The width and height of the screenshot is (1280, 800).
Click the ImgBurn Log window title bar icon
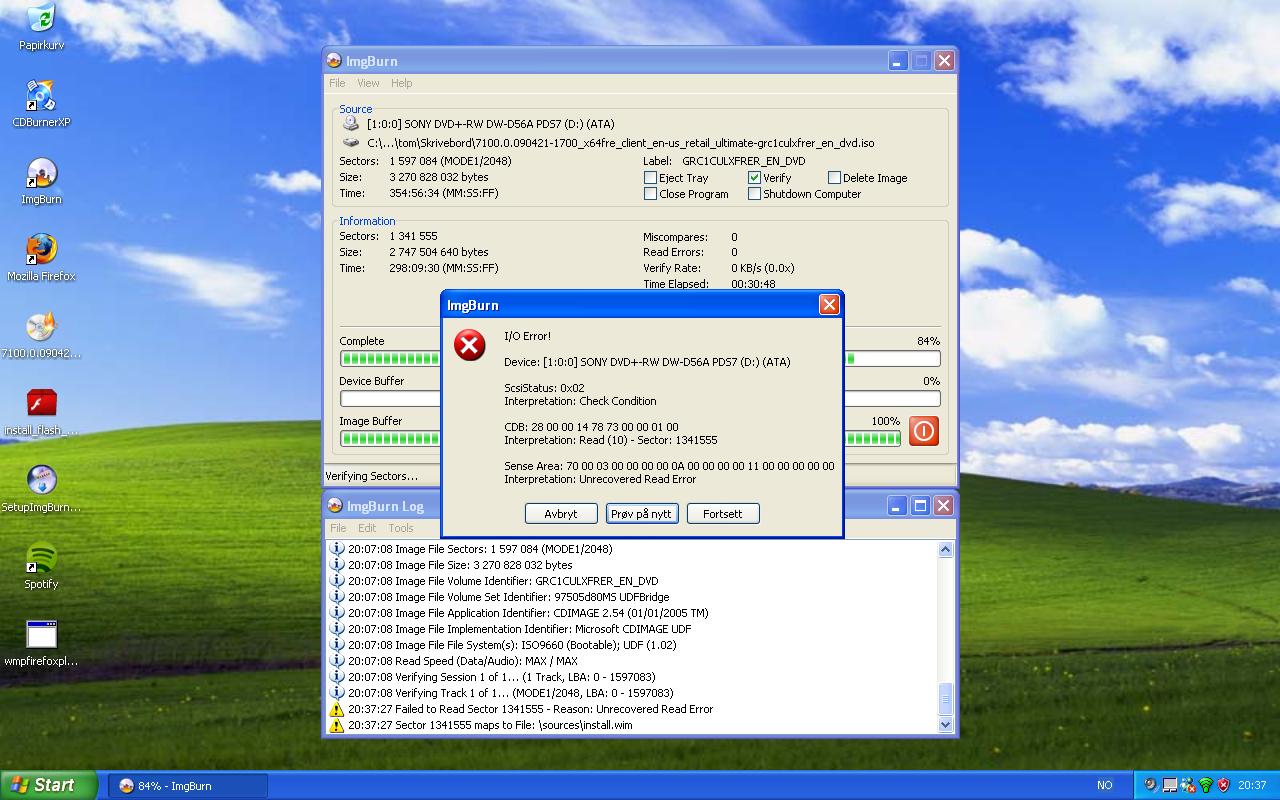[335, 506]
